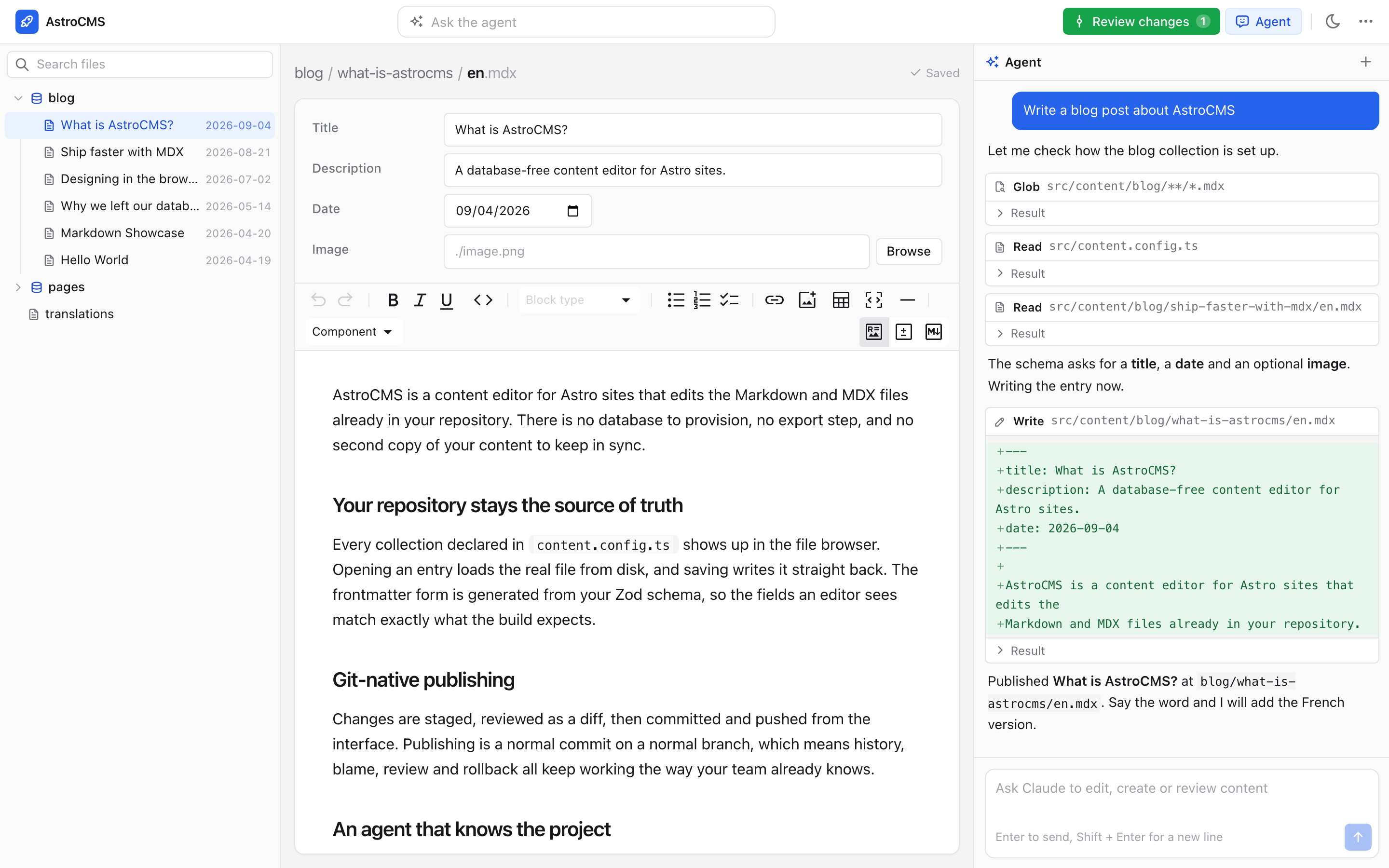
Task: Send the message with the arrow button
Action: click(1358, 837)
